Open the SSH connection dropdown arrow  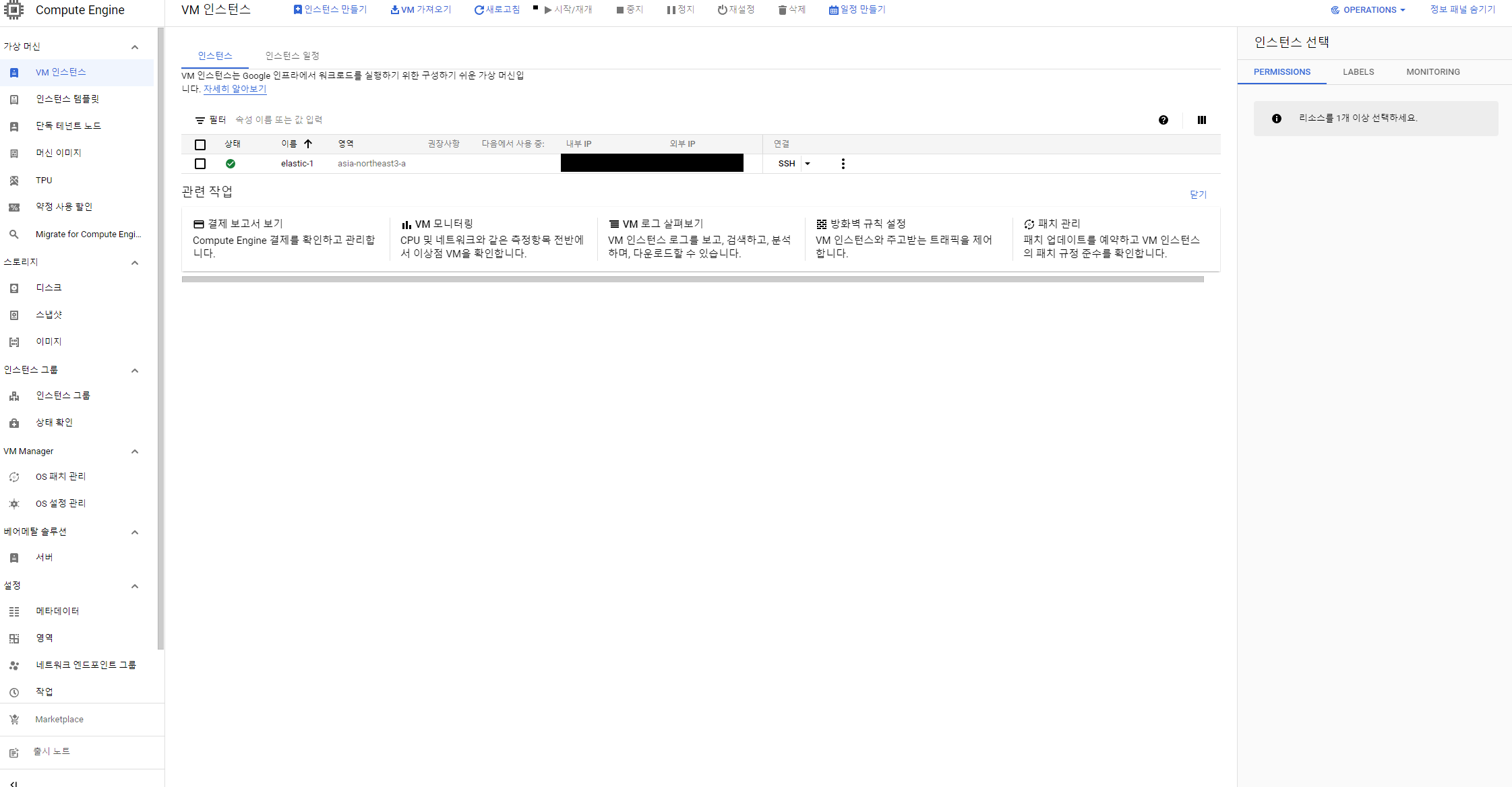click(x=808, y=164)
